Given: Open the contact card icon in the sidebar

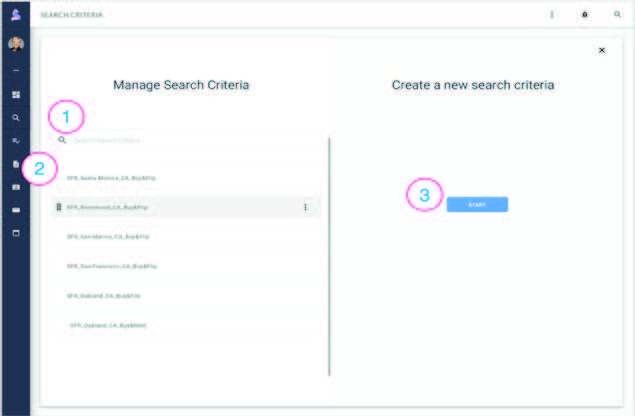Looking at the screenshot, I should point(16,187).
